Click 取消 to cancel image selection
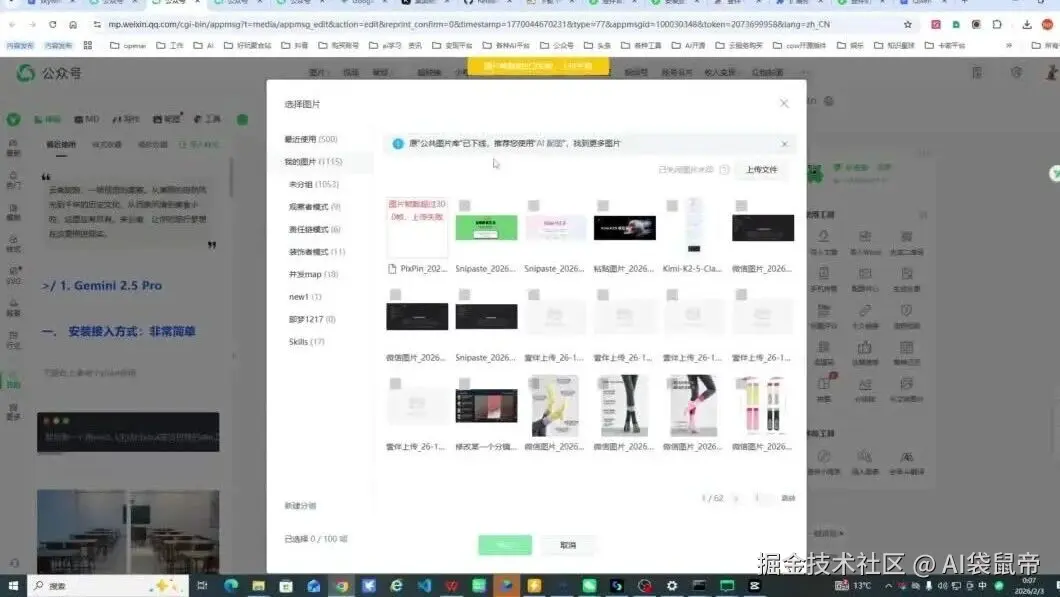Screen dimensions: 1060x597 568,545
